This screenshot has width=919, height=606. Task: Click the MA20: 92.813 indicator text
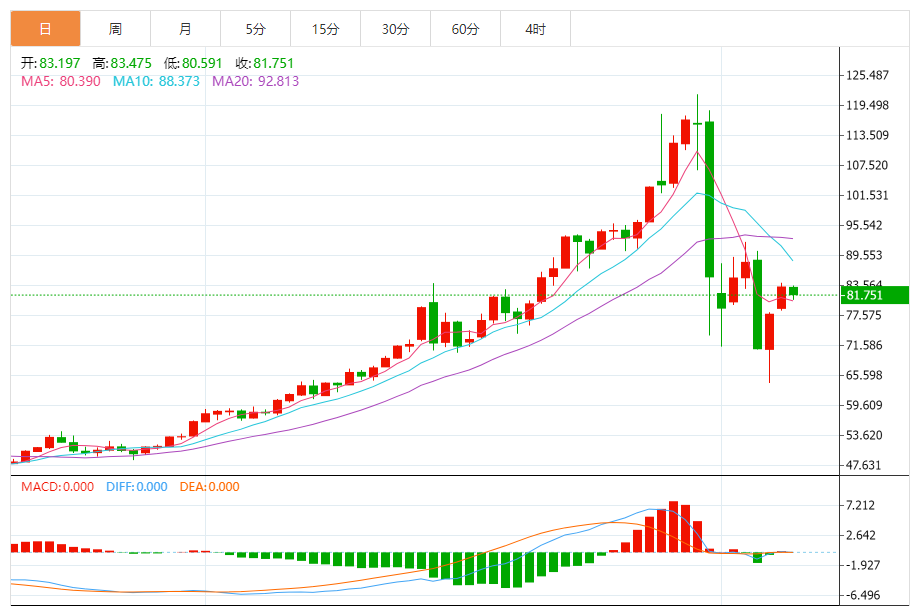point(256,81)
